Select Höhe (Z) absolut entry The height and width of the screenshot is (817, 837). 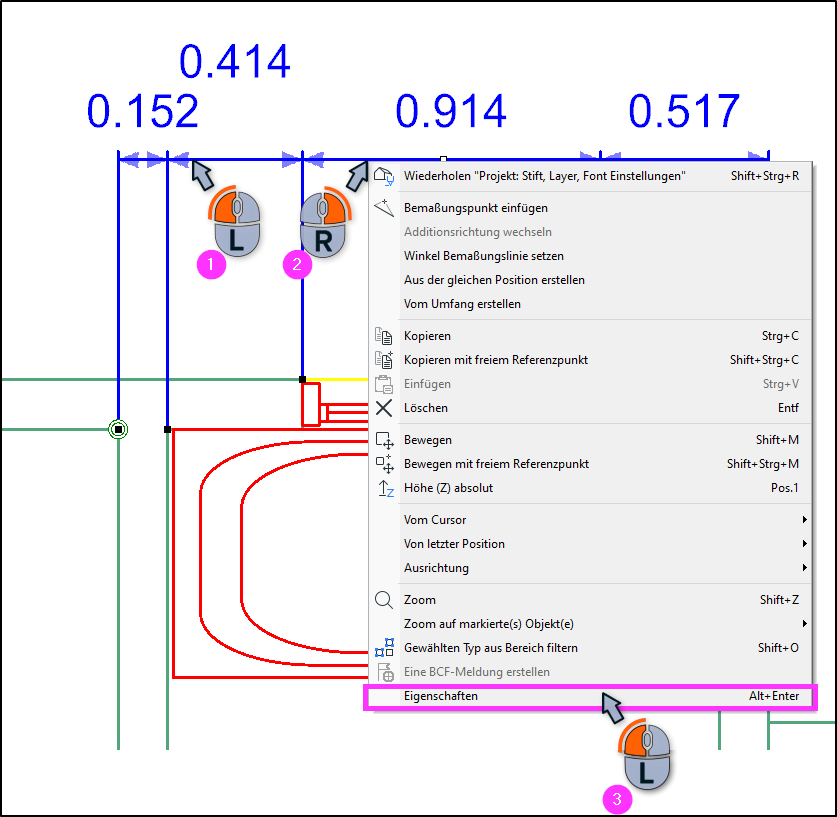click(590, 488)
